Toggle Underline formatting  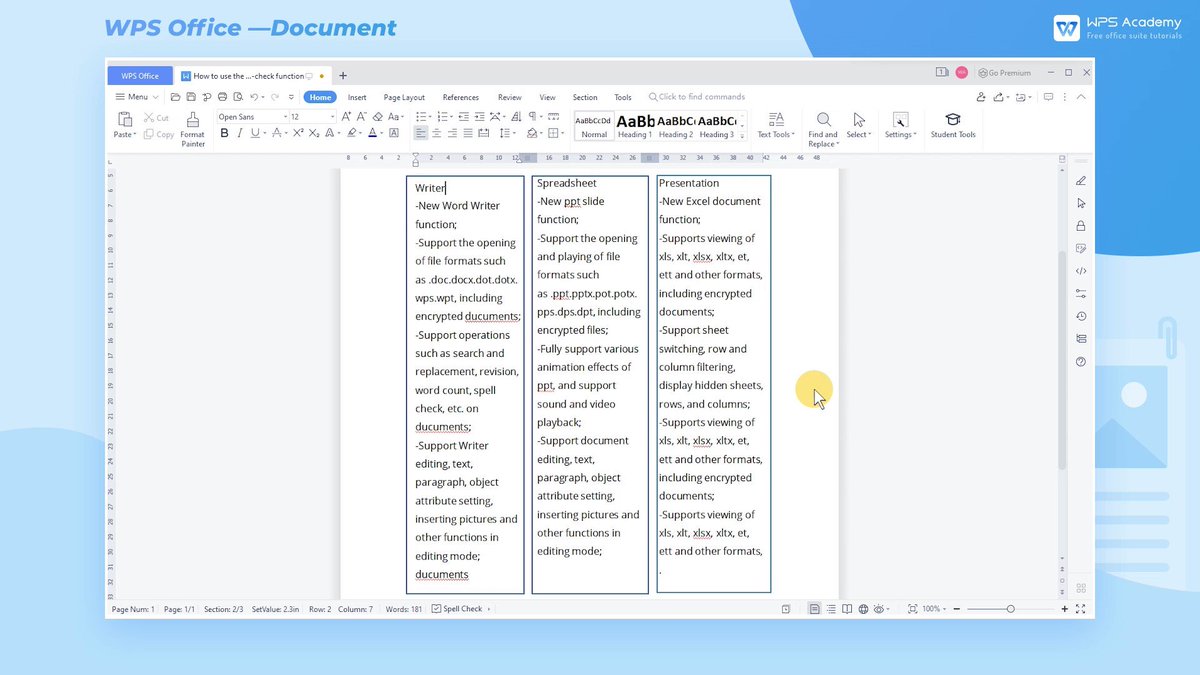point(254,133)
